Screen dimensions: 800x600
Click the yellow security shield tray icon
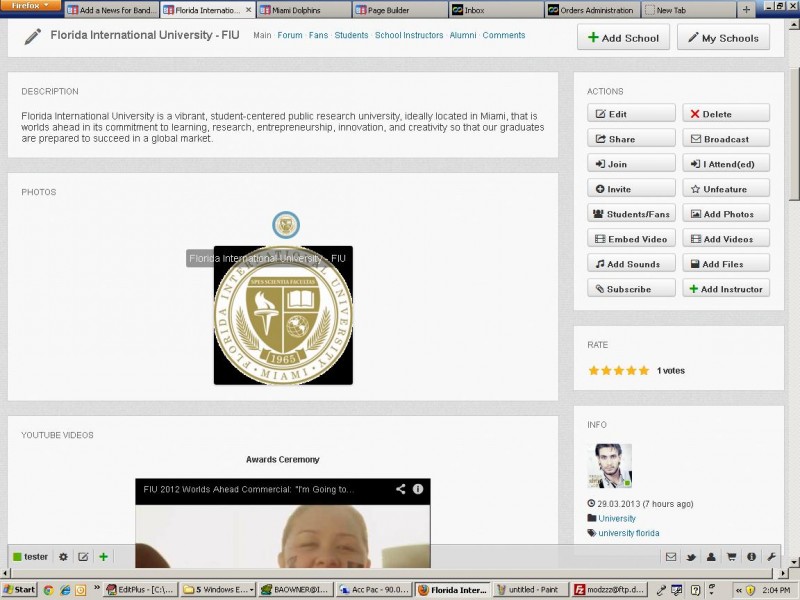pyautogui.click(x=751, y=590)
